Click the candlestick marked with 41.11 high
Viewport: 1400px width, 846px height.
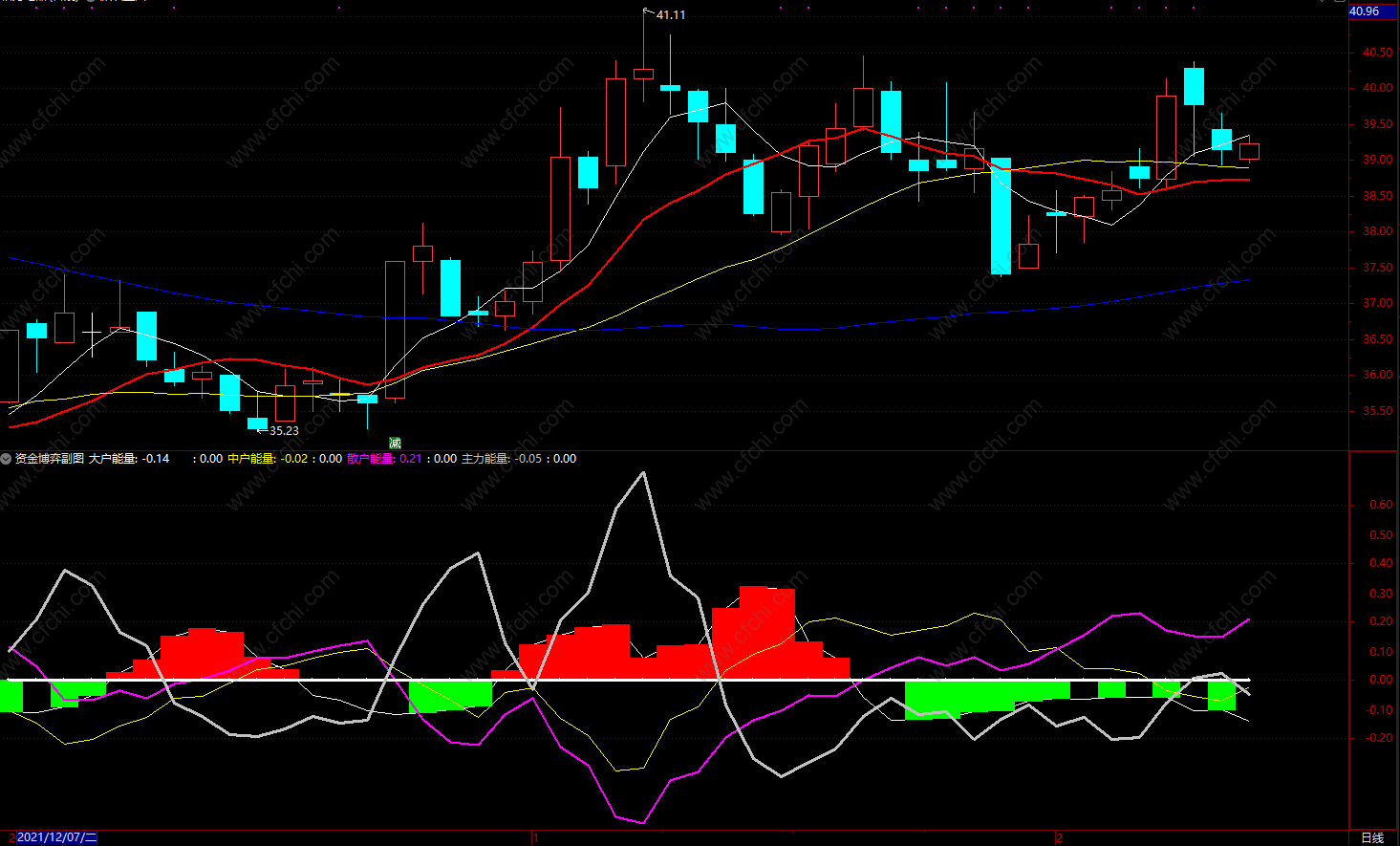(643, 74)
